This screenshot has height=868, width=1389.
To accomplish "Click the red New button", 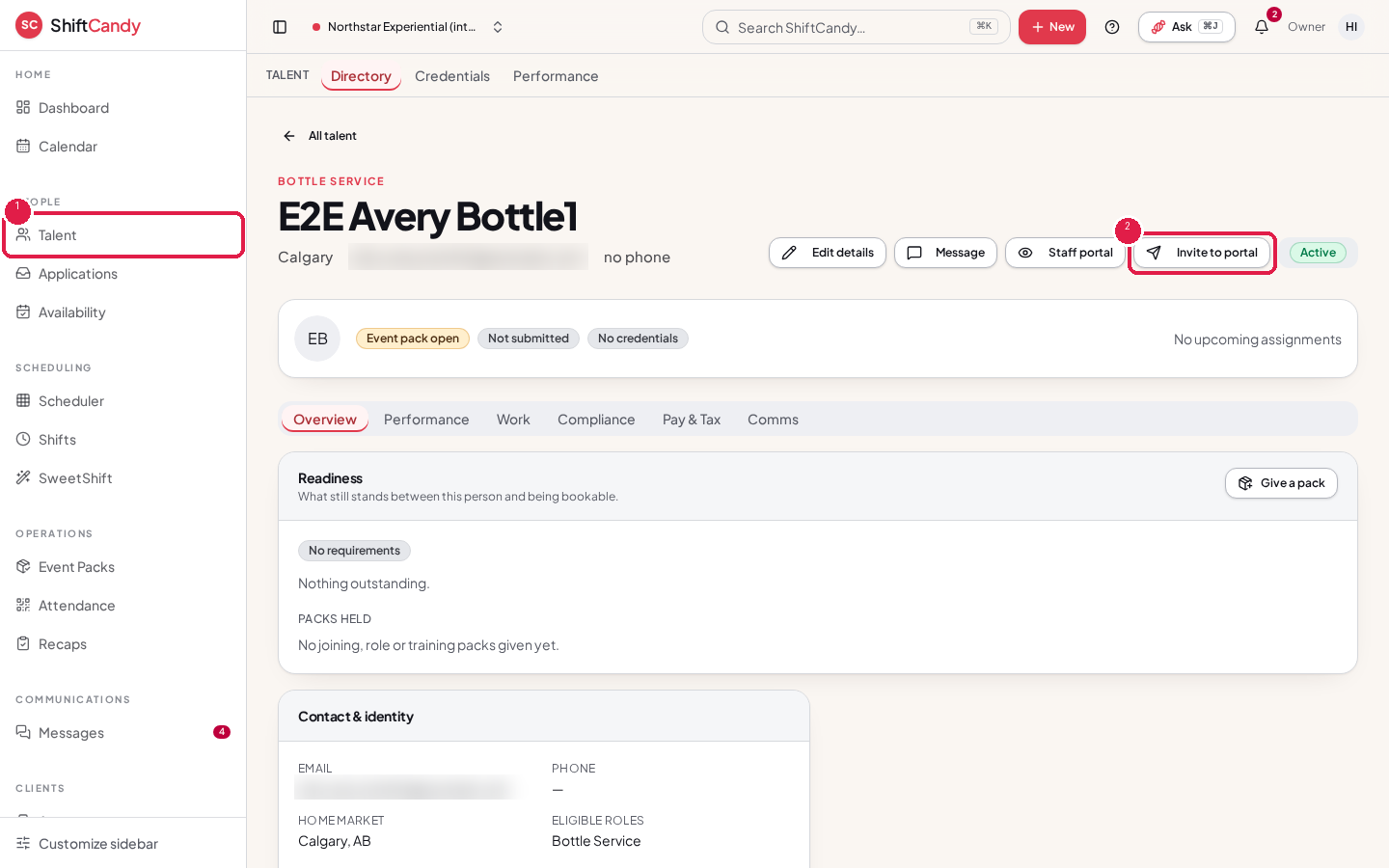I will [1052, 27].
